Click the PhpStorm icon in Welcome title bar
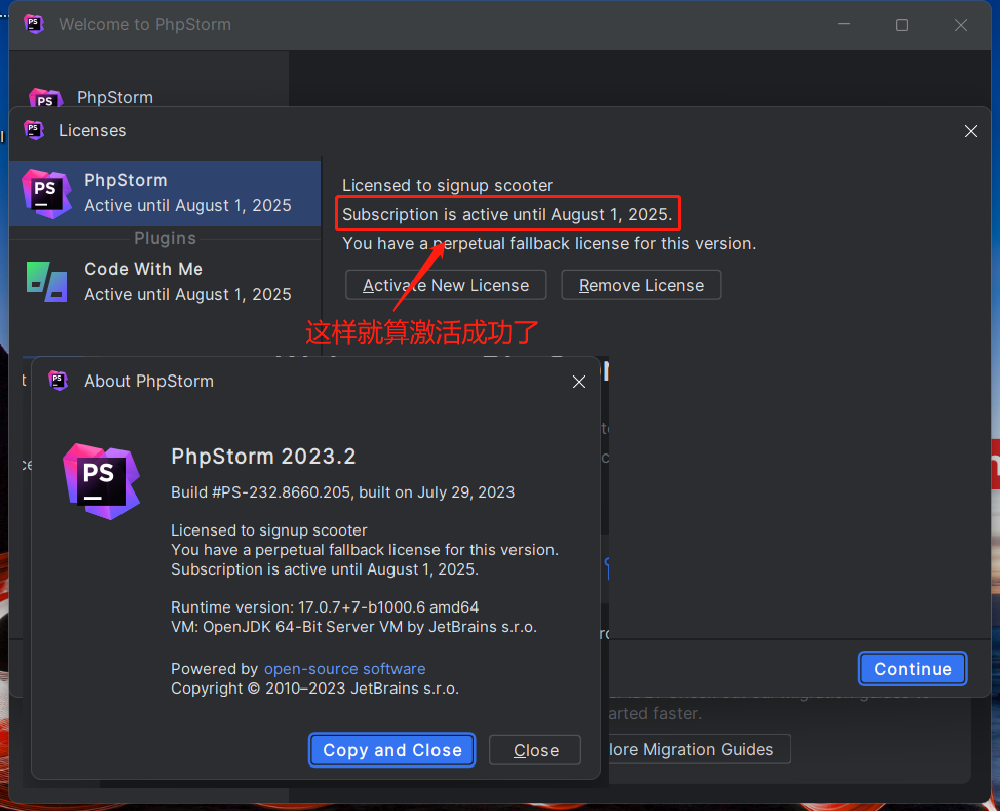 [34, 24]
